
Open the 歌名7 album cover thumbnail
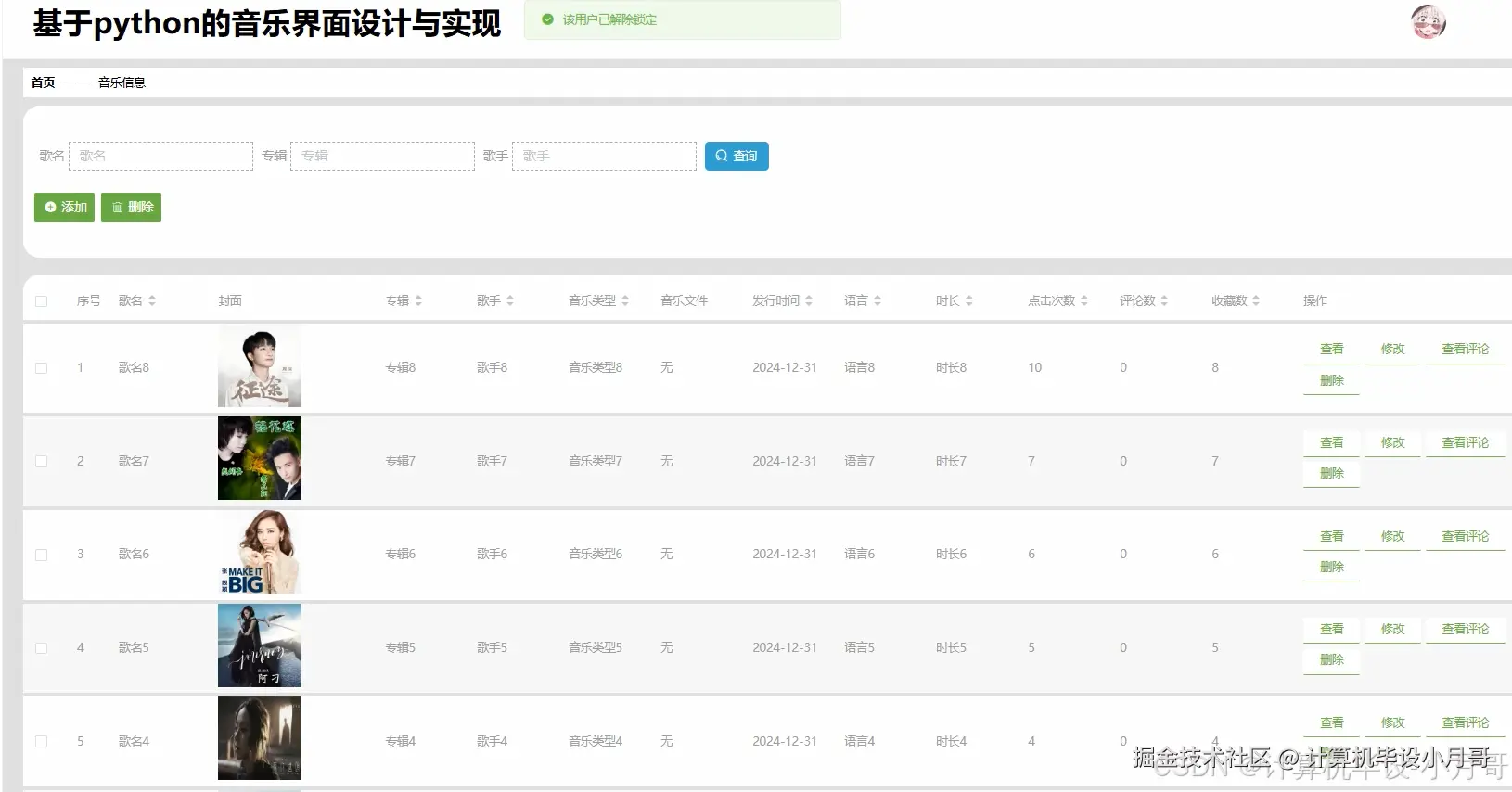click(260, 458)
